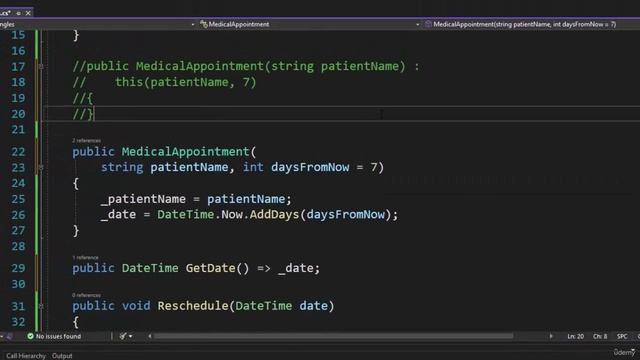Click 'daysFromNow' parameter on line 23
The width and height of the screenshot is (640, 360).
[310, 167]
